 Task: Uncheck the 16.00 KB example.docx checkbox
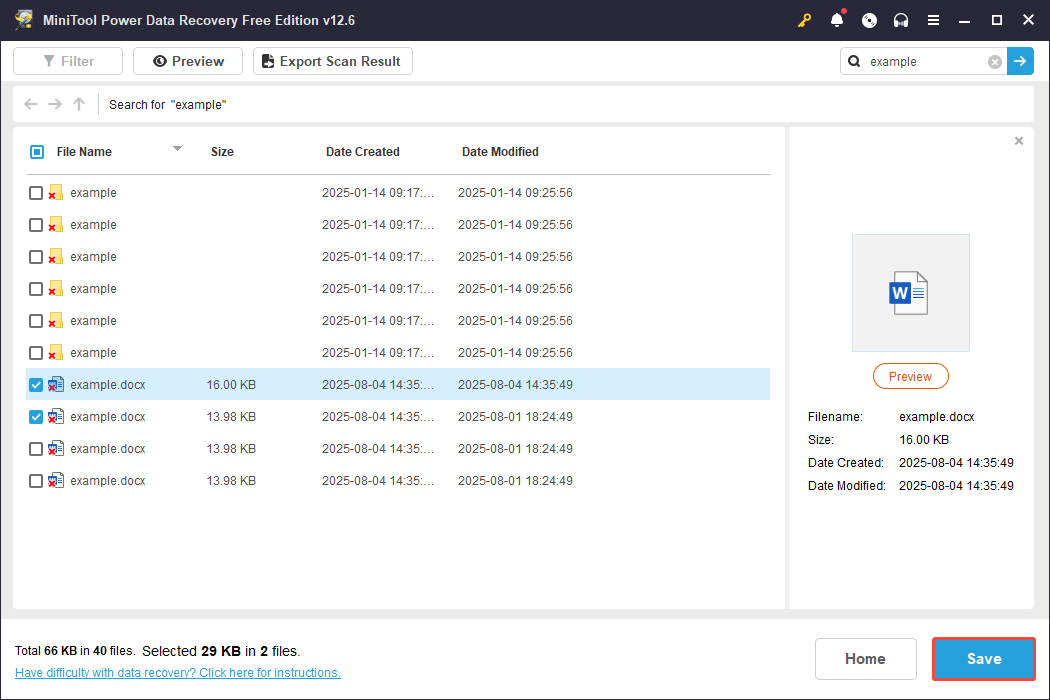pyautogui.click(x=36, y=385)
